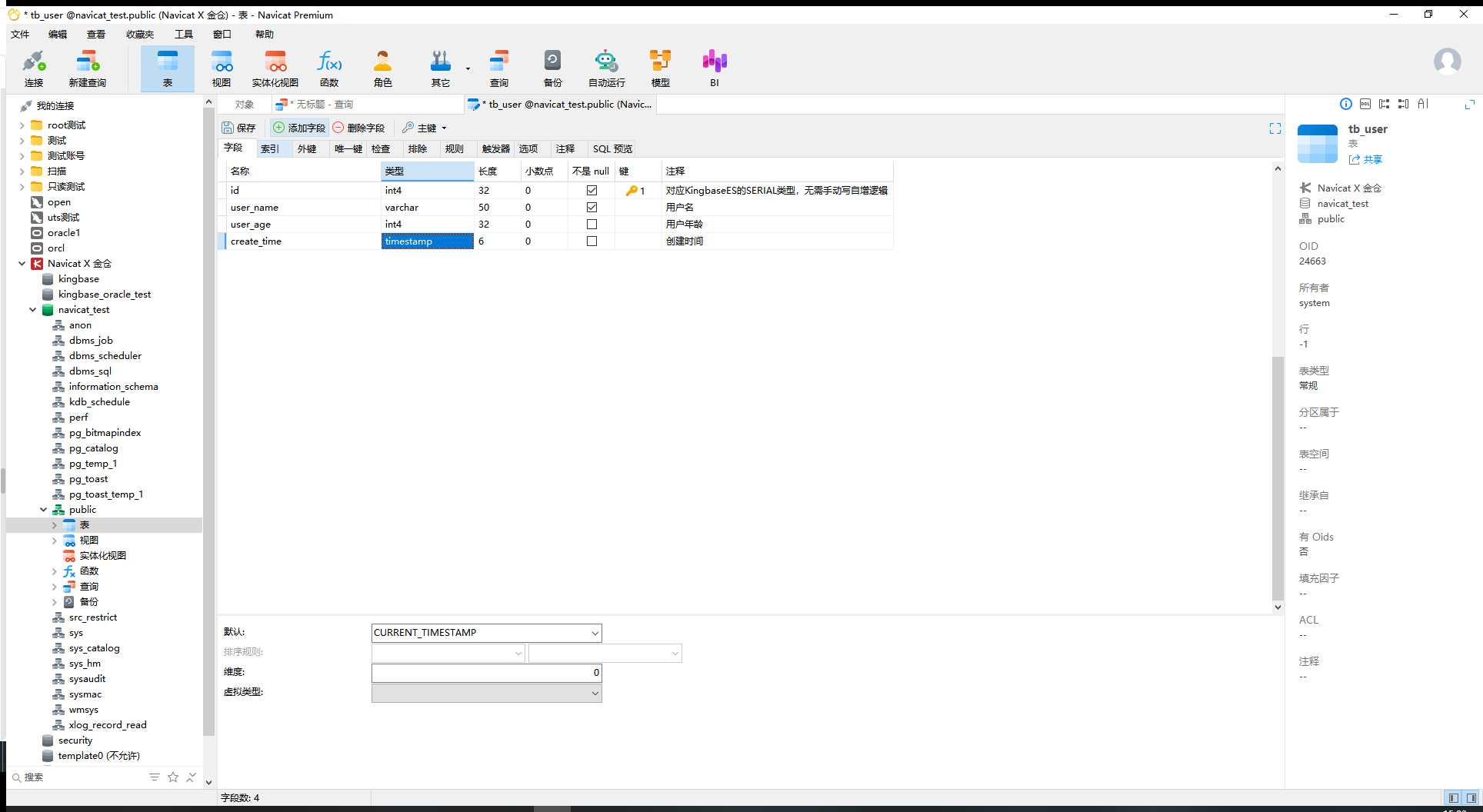The image size is (1483, 812).
Task: Click the 主键 primary key button
Action: click(x=419, y=128)
